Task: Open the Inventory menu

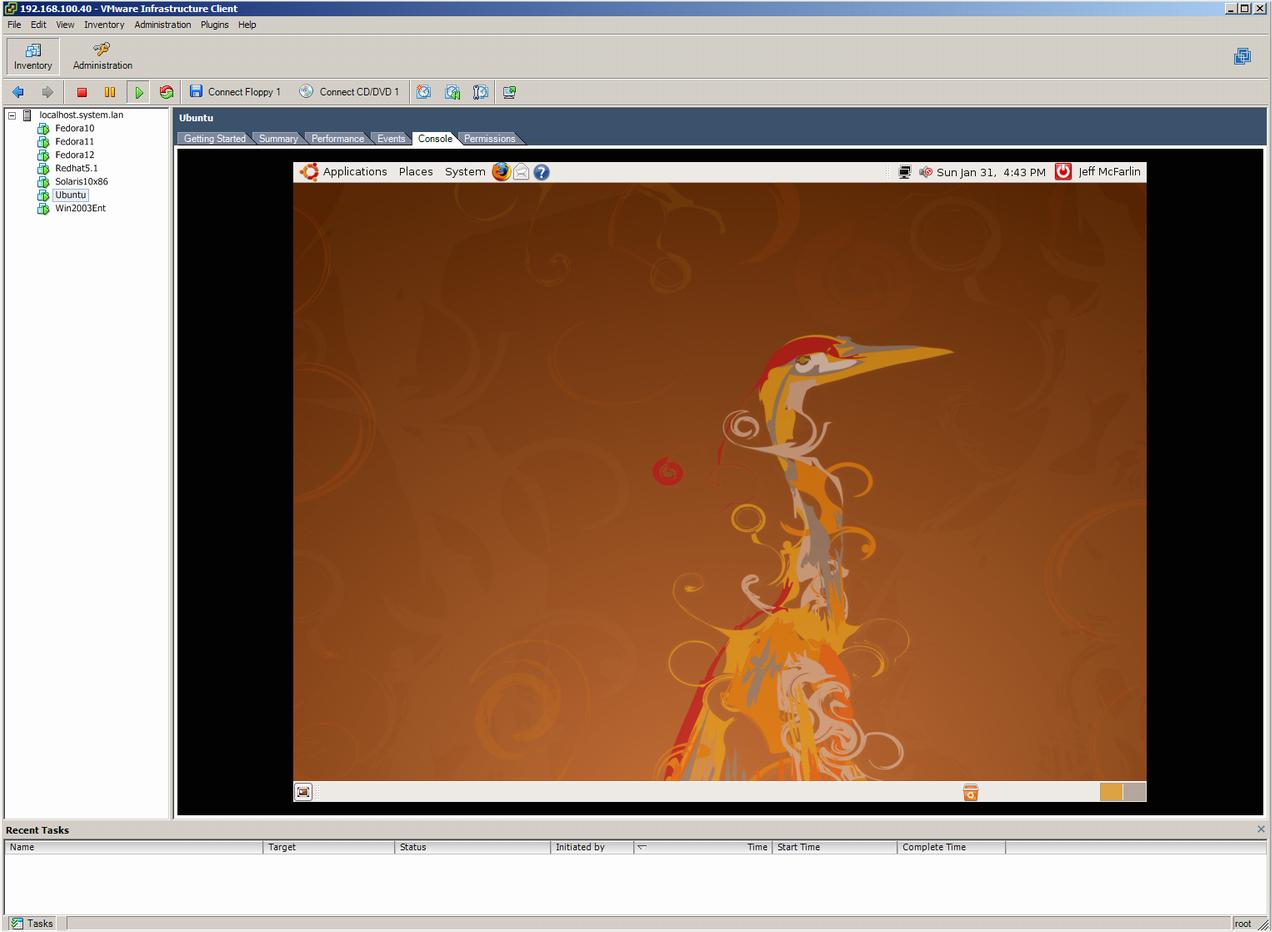Action: tap(104, 24)
